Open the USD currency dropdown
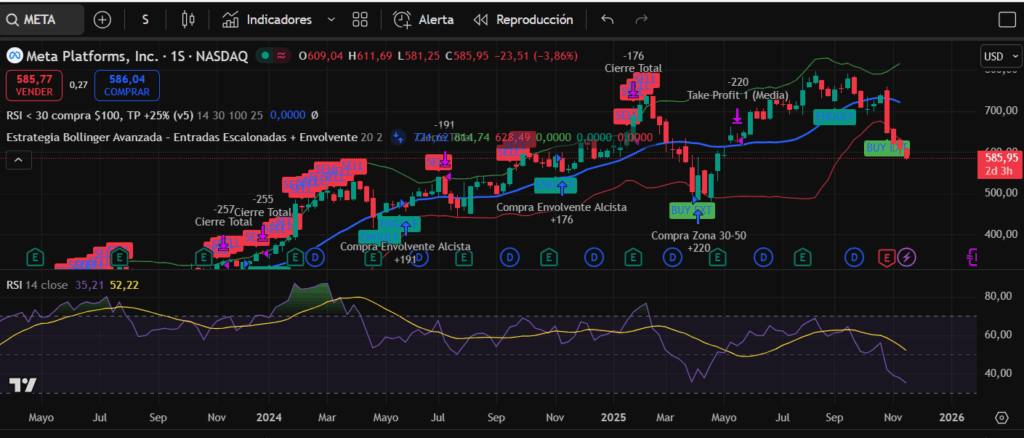1024x438 pixels. coord(999,56)
